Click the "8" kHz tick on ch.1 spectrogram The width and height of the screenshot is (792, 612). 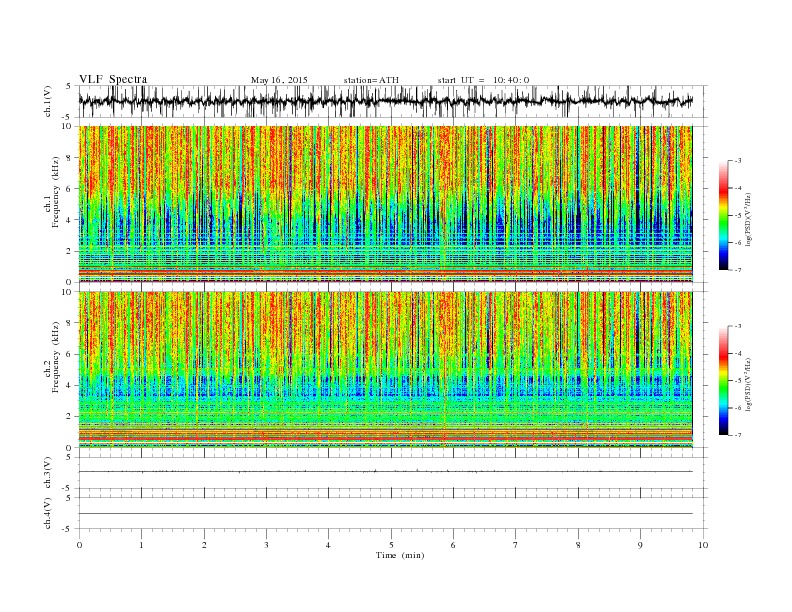(x=70, y=158)
